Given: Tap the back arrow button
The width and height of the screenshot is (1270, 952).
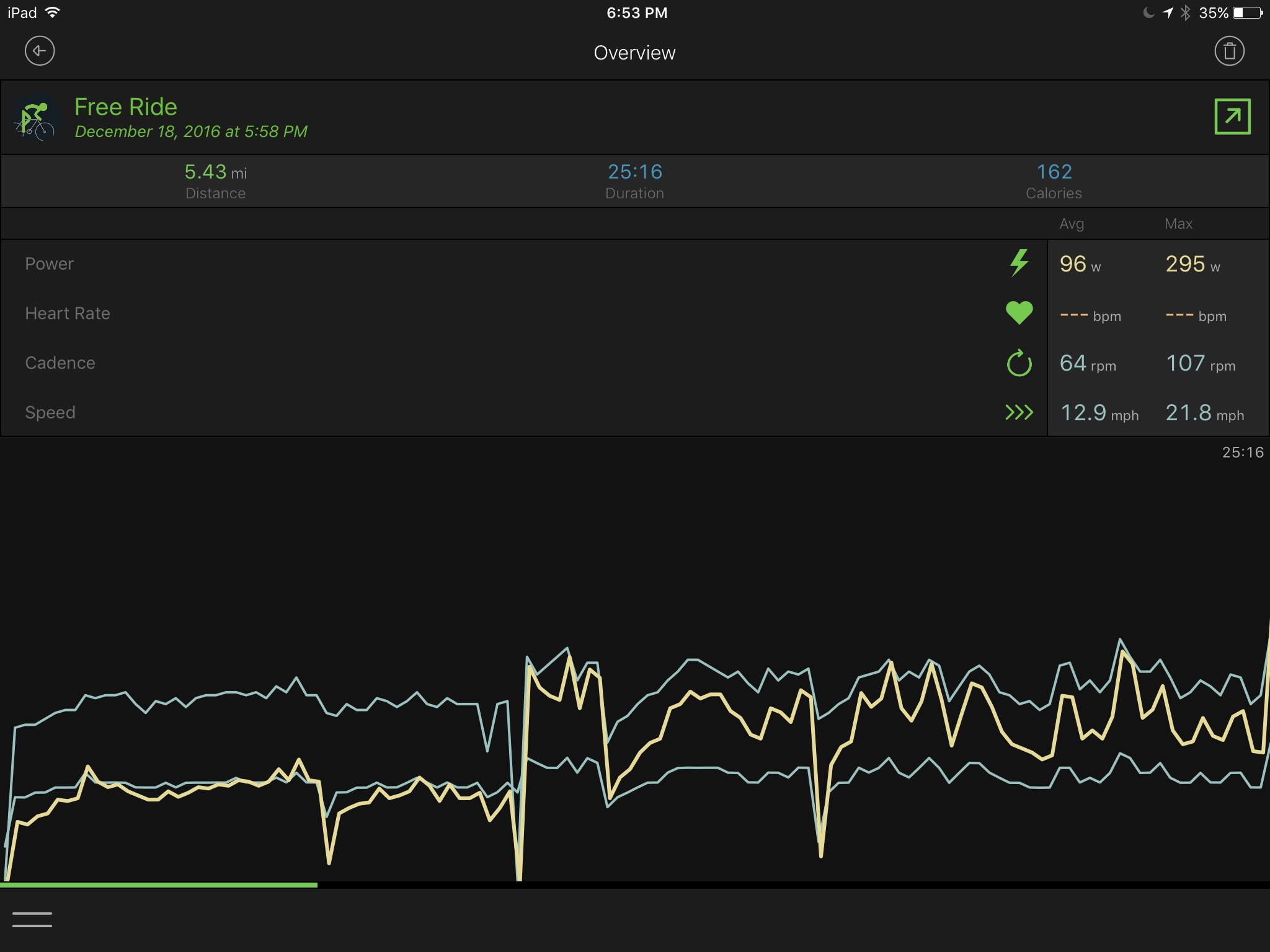Looking at the screenshot, I should pyautogui.click(x=40, y=51).
